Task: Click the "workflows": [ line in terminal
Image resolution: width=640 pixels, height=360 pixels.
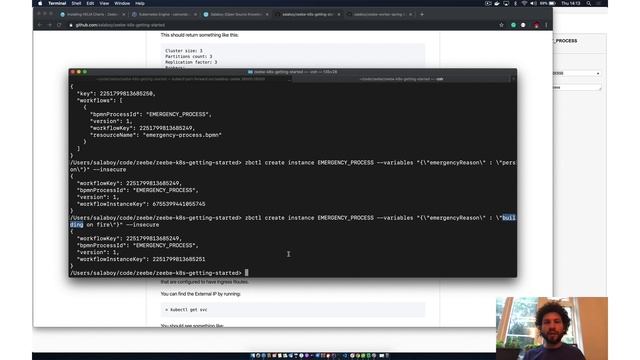Action: click(x=100, y=100)
